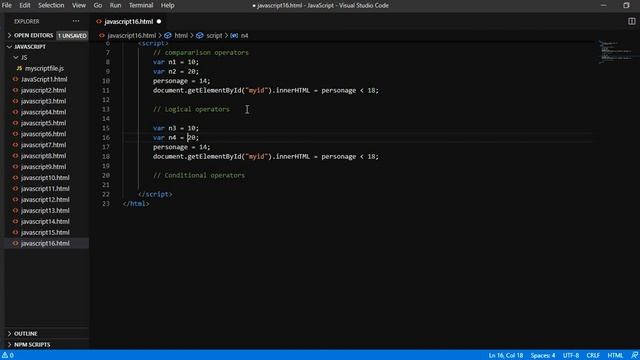640x360 pixels.
Task: Open javascript11.html file
Action: 45,189
